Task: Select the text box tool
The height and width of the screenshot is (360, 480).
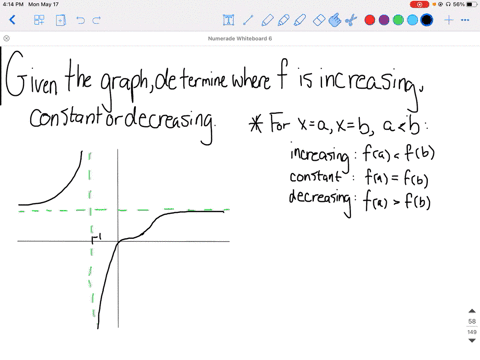Action: 228,20
